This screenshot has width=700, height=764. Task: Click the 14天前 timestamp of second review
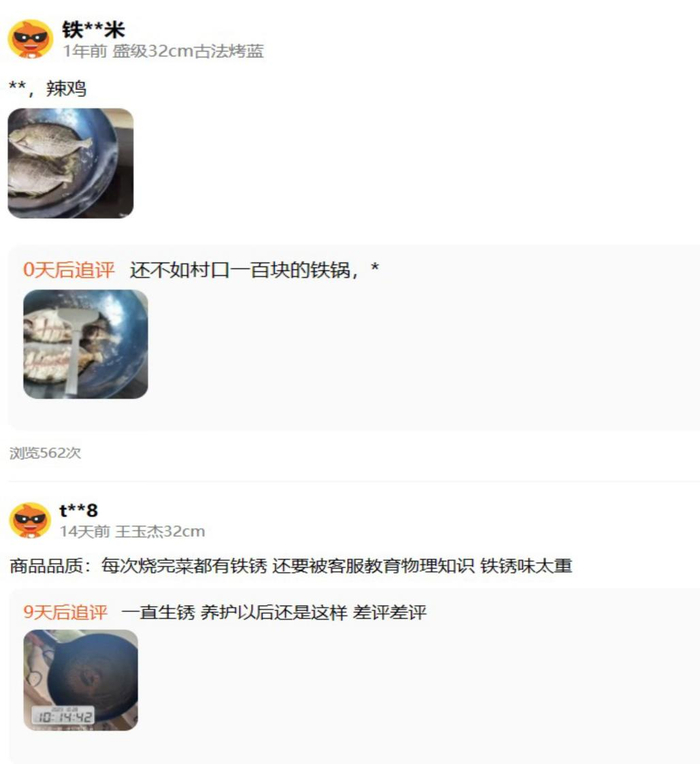click(x=85, y=531)
